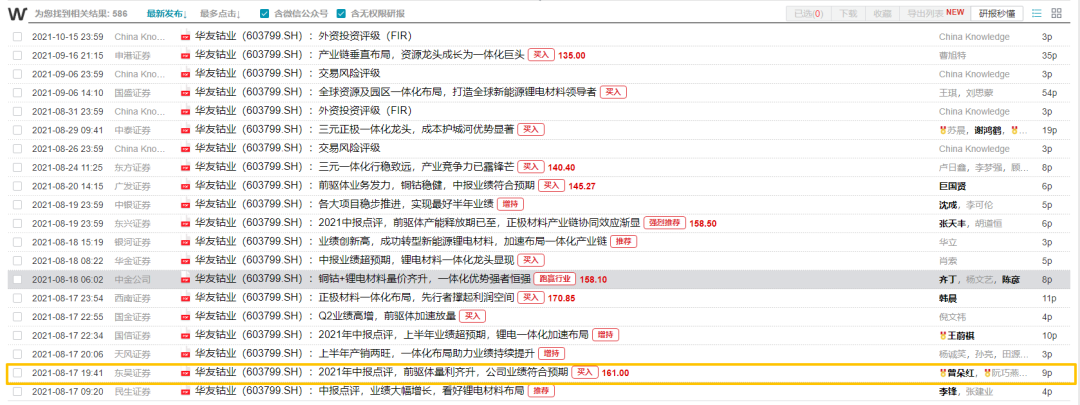Screen dimensions: 1080x405
Task: Open PDF icon of 西南证券 report
Action: tap(185, 298)
